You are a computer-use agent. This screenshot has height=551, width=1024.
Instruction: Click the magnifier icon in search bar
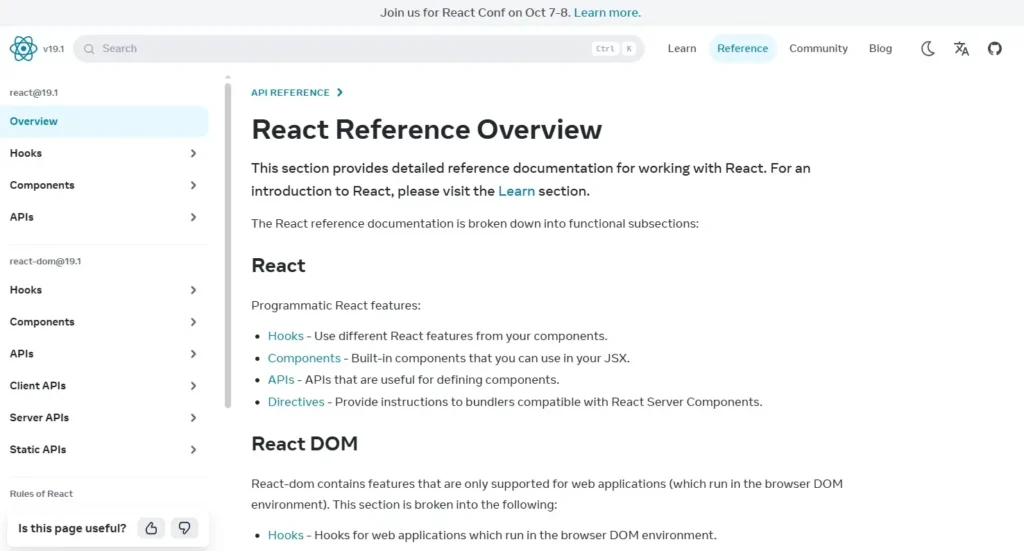[x=88, y=48]
